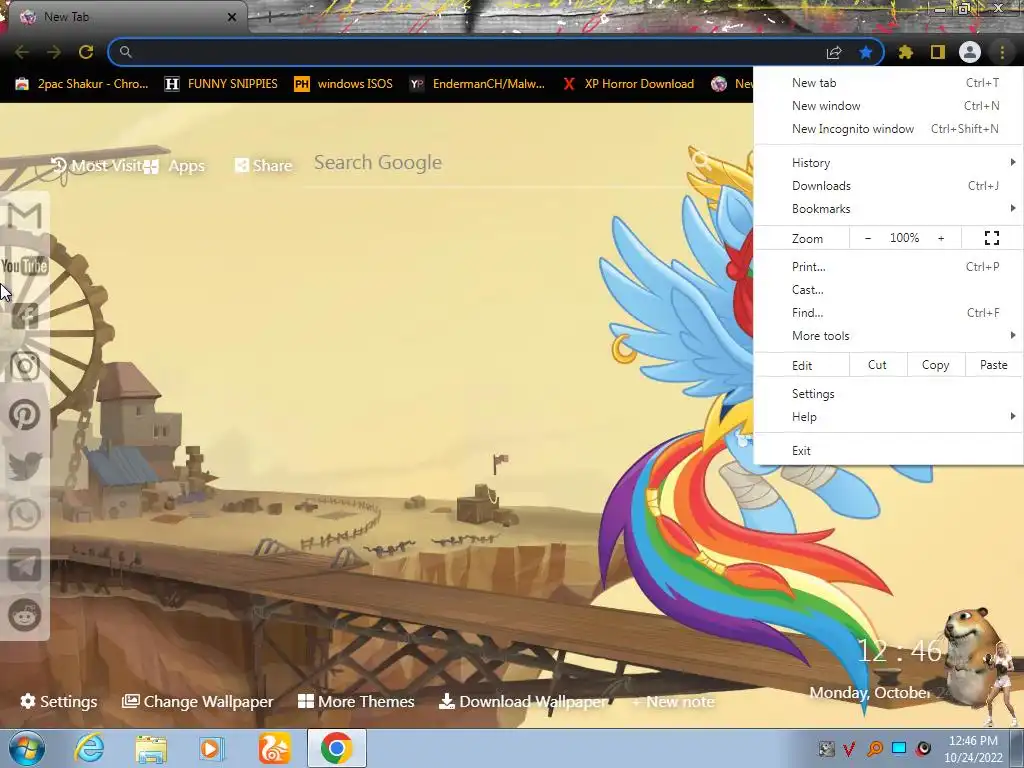Decrease zoom with minus button
Screen dimensions: 1024x768
pos(868,238)
